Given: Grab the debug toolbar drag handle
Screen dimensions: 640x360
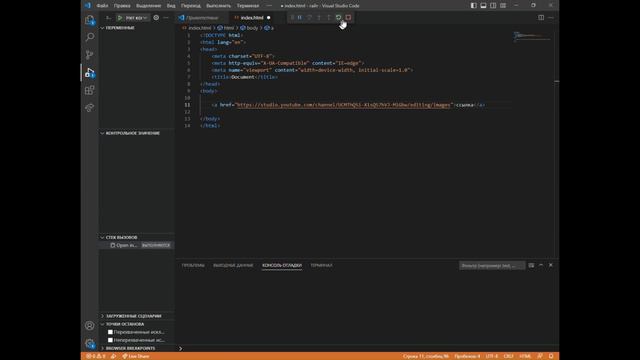Looking at the screenshot, I should coord(292,18).
